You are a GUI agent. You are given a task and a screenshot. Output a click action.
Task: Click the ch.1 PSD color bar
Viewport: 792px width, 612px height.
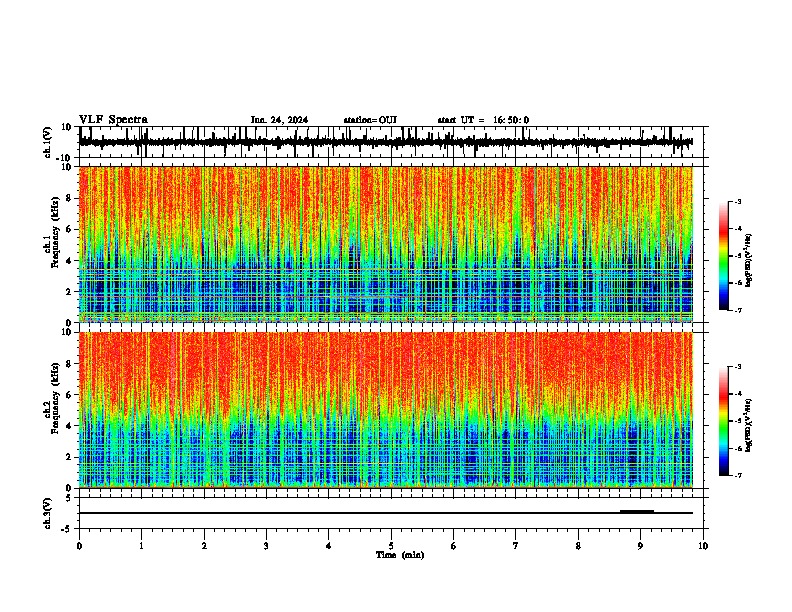723,256
